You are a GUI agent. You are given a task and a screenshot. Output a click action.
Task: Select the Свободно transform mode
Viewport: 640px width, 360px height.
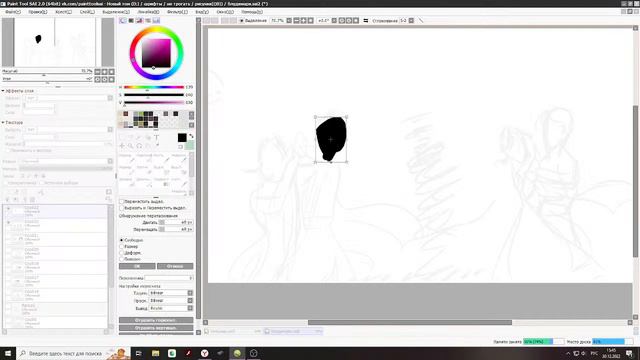(x=122, y=240)
